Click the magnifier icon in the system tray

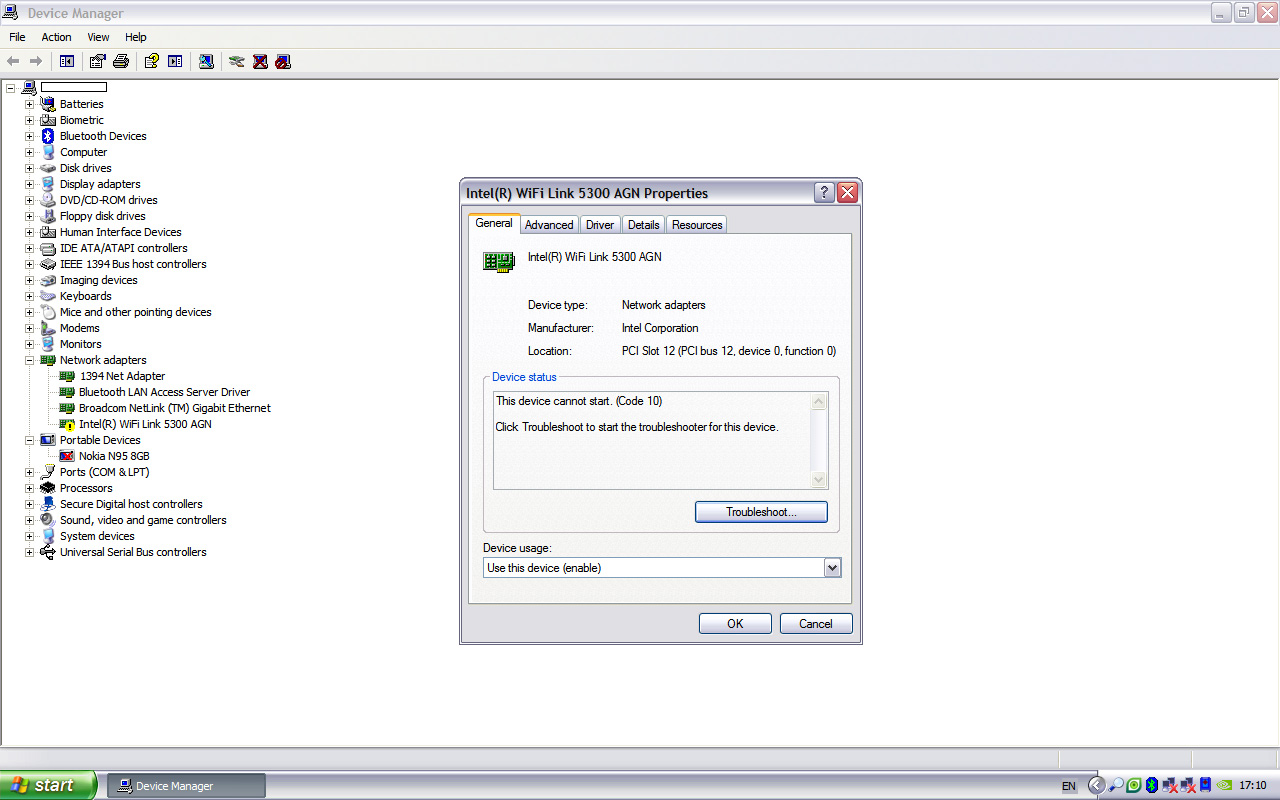click(1116, 786)
